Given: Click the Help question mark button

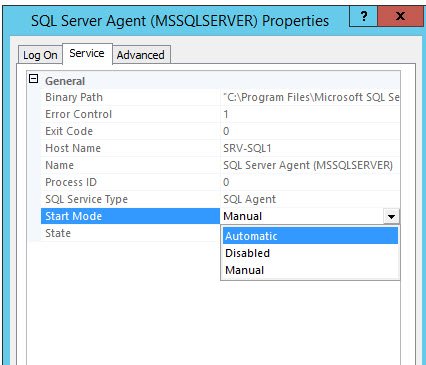Looking at the screenshot, I should [364, 16].
